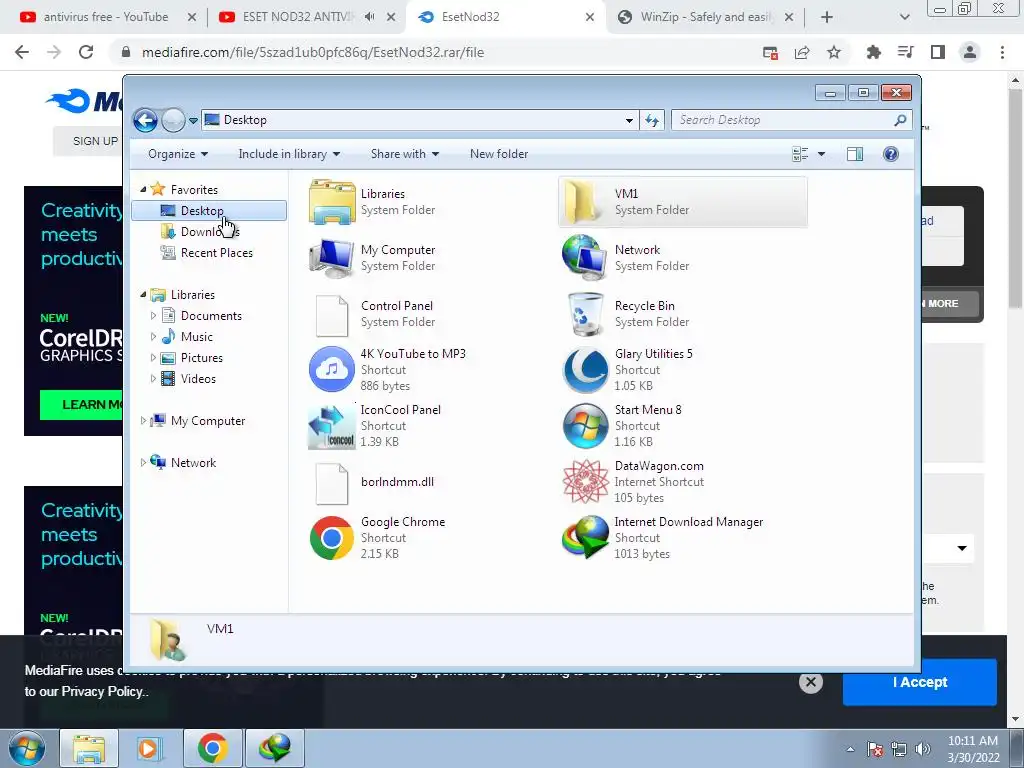1024x768 pixels.
Task: Open Chrome side panel icon
Action: (x=938, y=52)
